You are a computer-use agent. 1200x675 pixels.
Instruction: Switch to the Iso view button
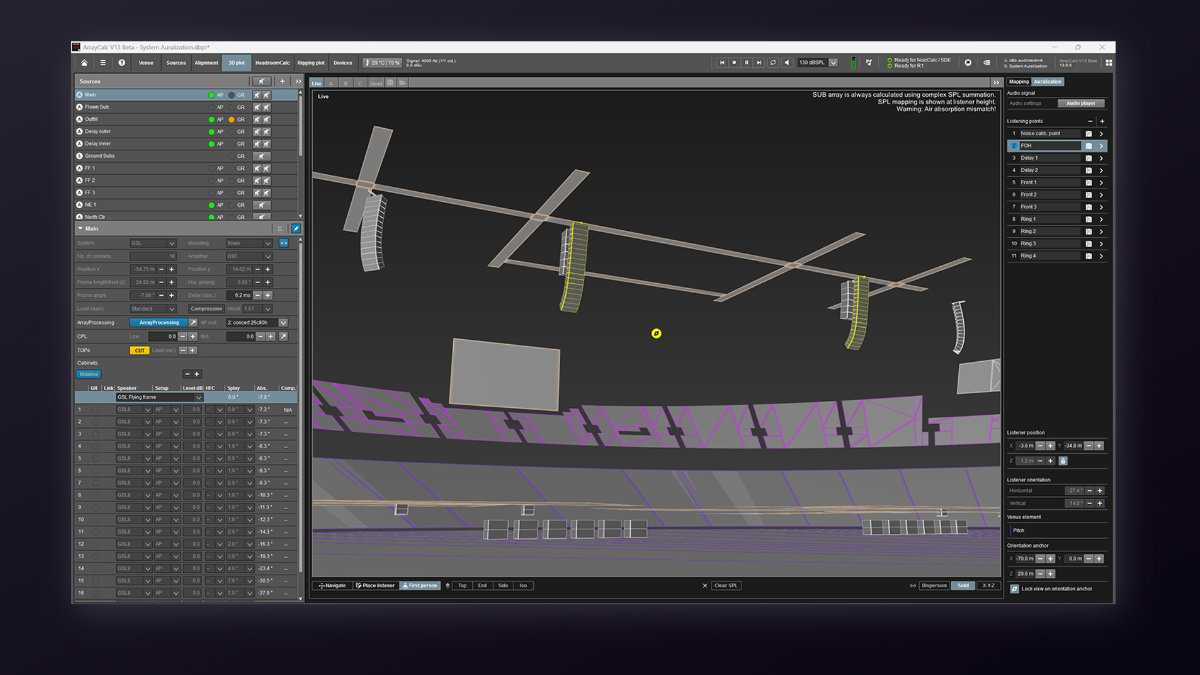coord(522,585)
